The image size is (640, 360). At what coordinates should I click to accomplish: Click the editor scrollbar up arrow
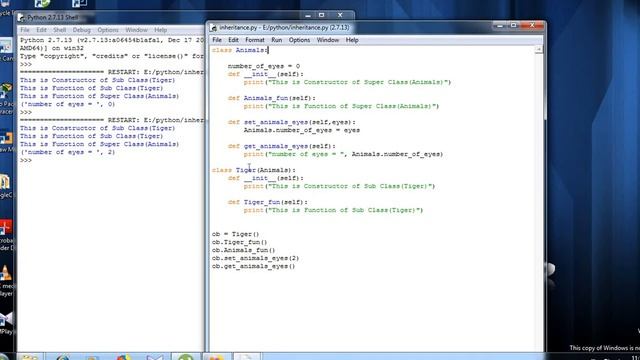click(539, 49)
